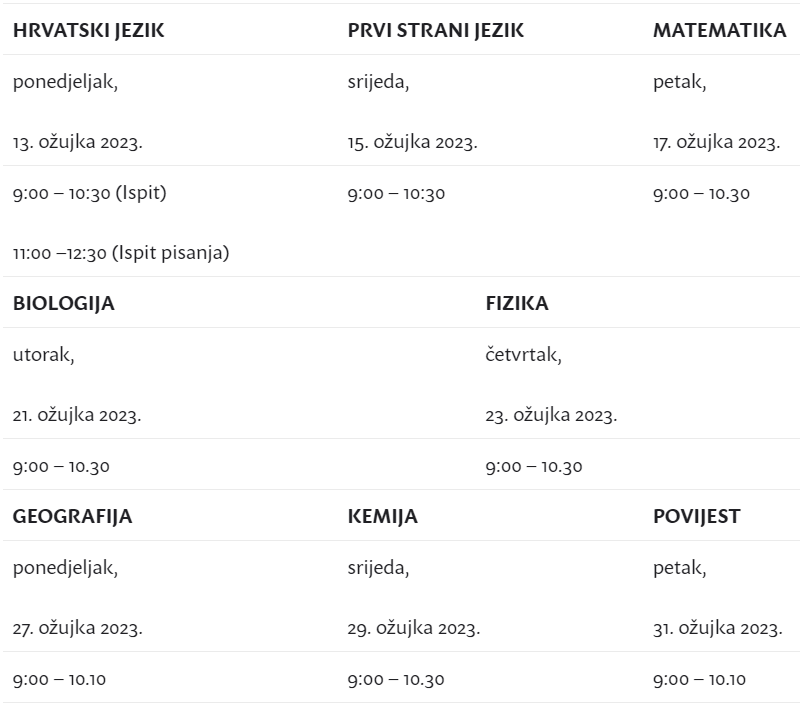Image resolution: width=800 pixels, height=707 pixels.
Task: Click the GEOGRAFIJA heading
Action: click(72, 517)
